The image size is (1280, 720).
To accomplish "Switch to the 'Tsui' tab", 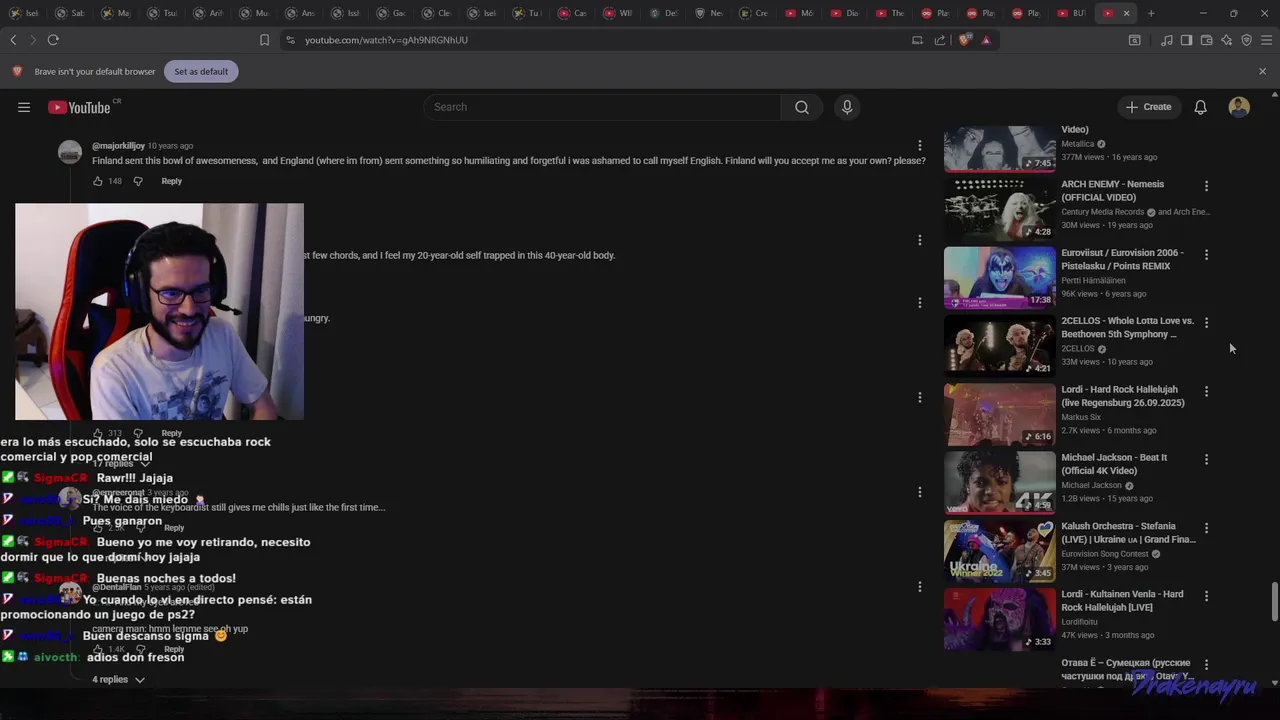I will tap(160, 13).
